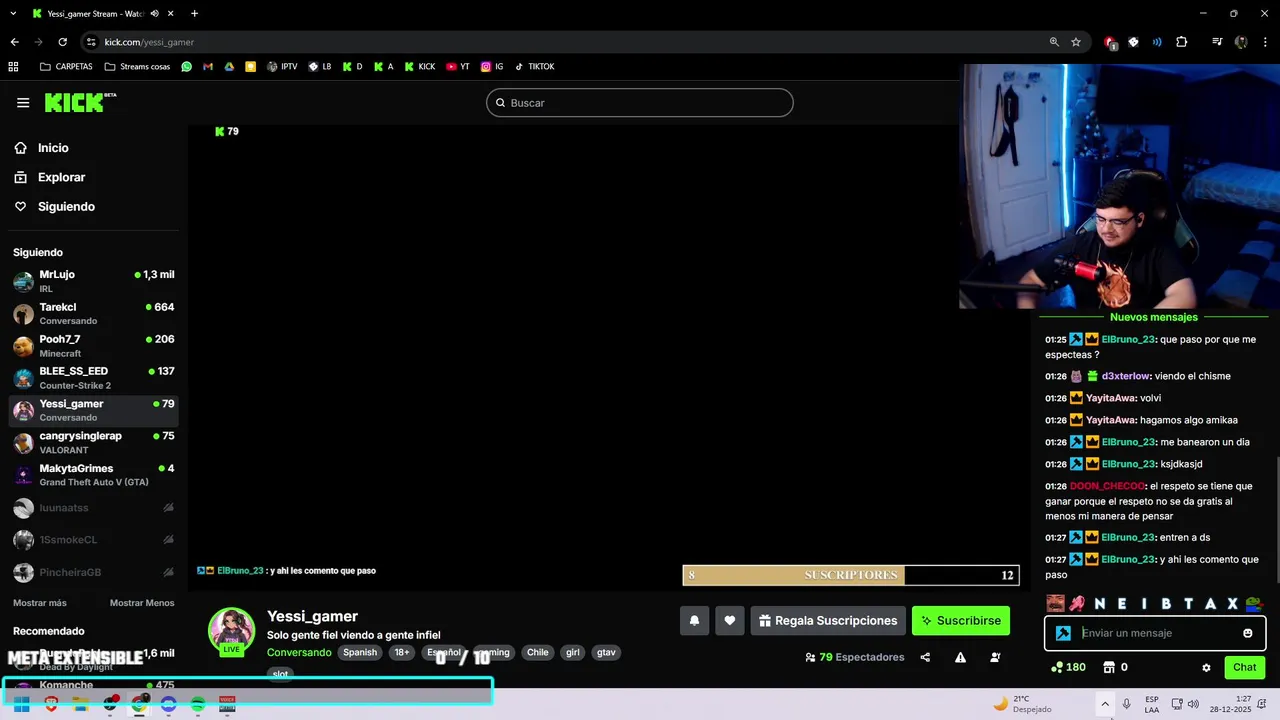This screenshot has height=720, width=1280.
Task: Open the Kick hamburger menu
Action: click(x=23, y=103)
